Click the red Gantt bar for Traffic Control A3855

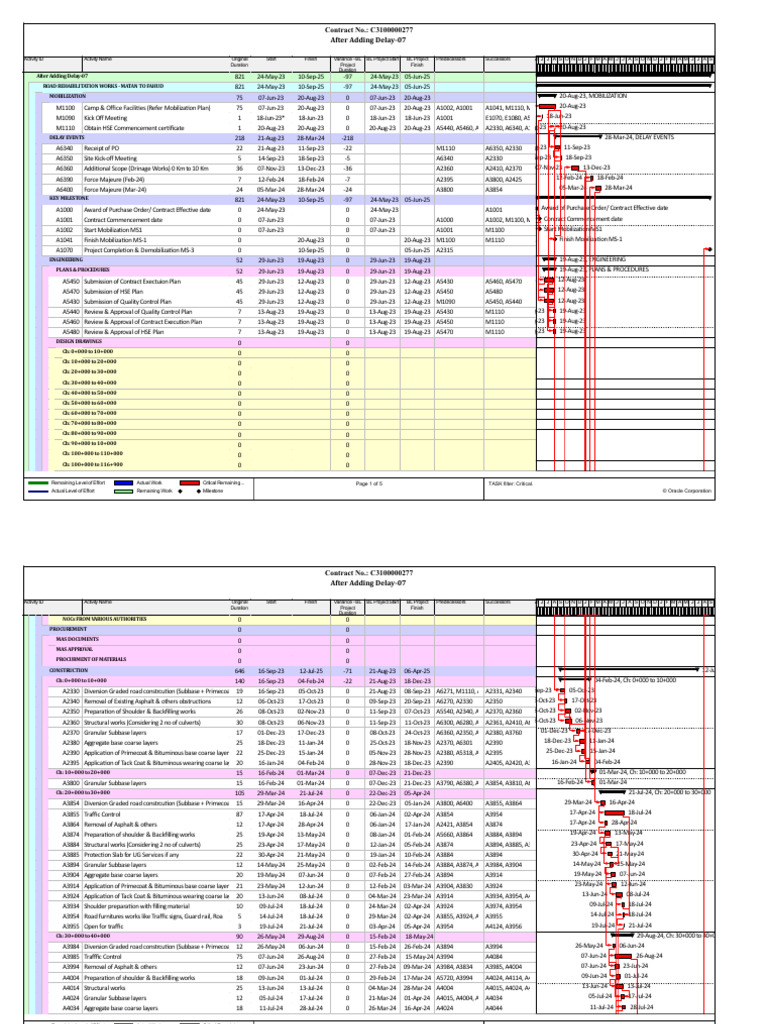click(x=615, y=813)
